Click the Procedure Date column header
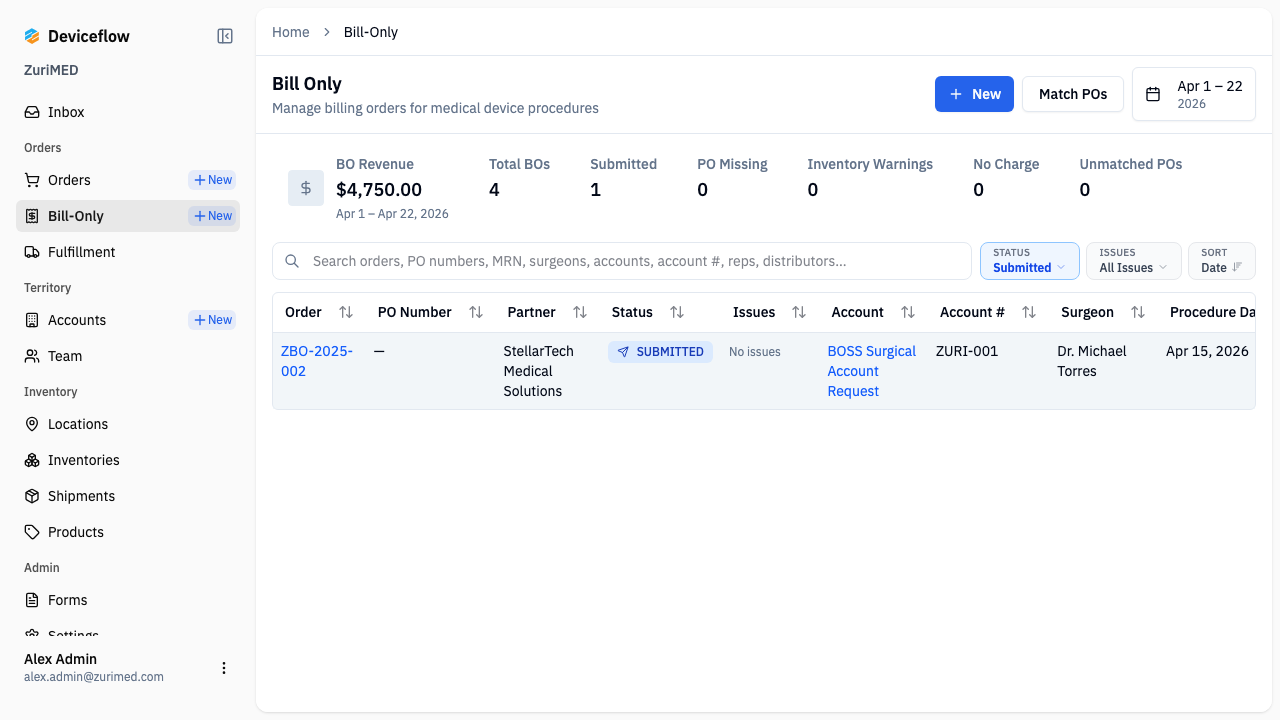This screenshot has width=1280, height=720. click(x=1212, y=312)
